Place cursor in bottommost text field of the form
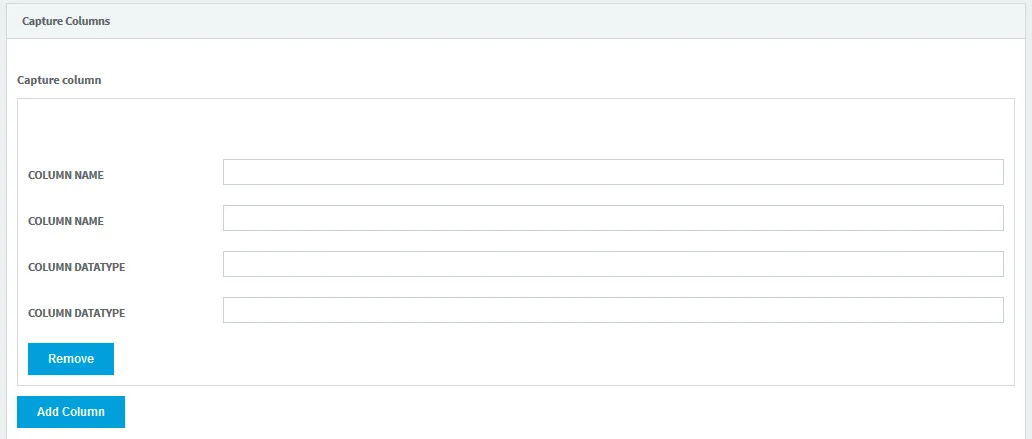Image resolution: width=1032 pixels, height=439 pixels. pos(612,310)
